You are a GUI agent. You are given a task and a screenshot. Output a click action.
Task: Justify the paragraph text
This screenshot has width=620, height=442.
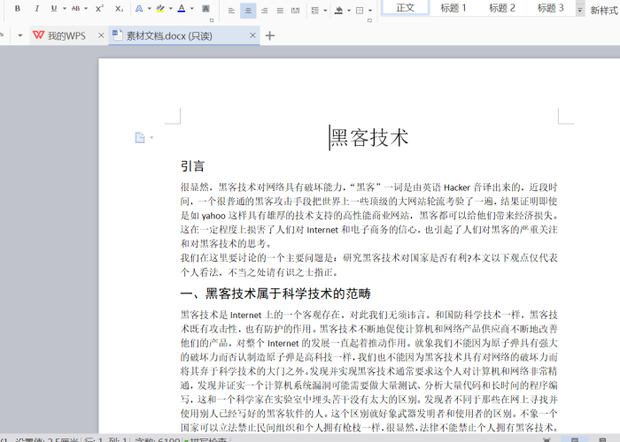280,11
